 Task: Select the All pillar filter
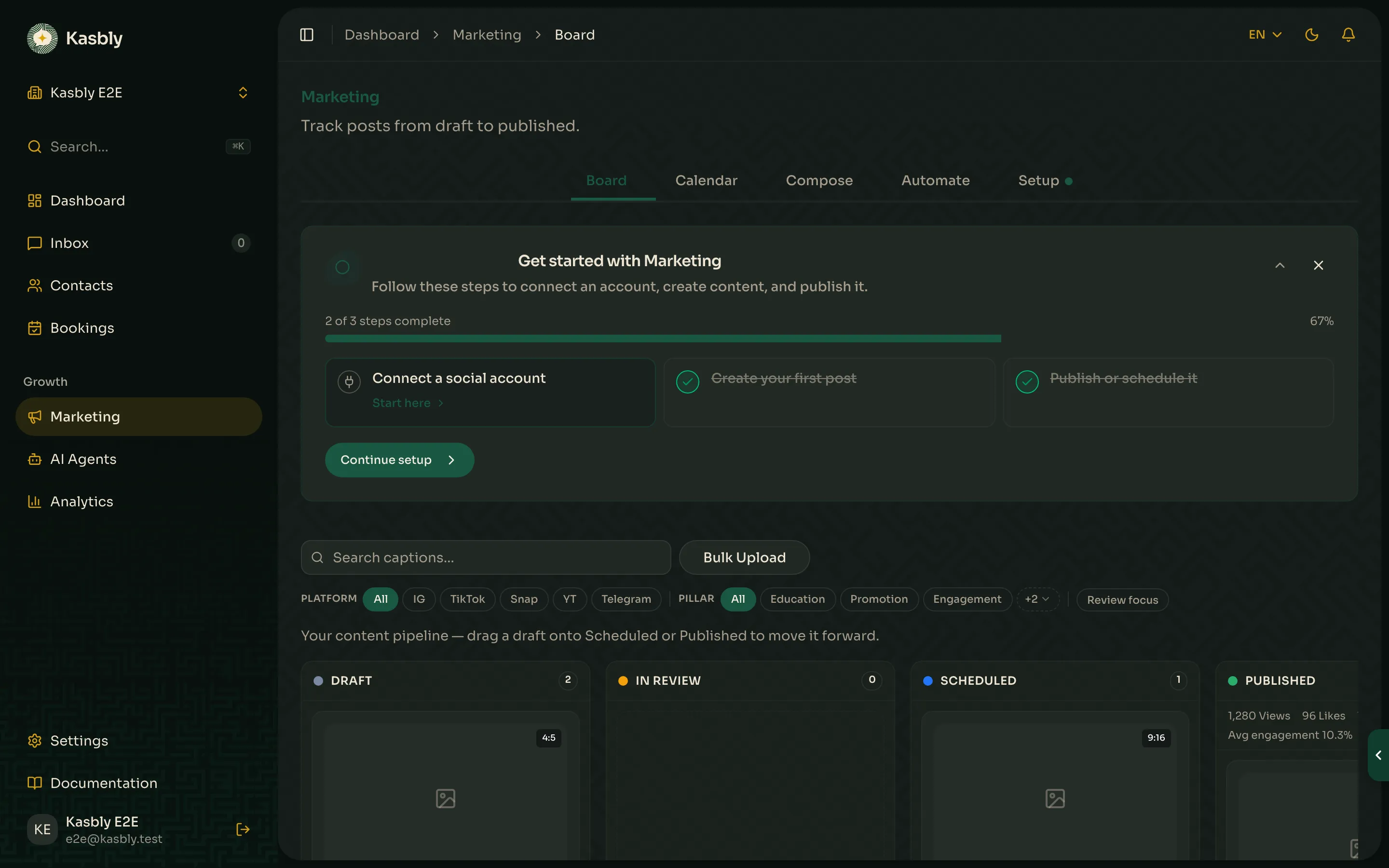[738, 599]
